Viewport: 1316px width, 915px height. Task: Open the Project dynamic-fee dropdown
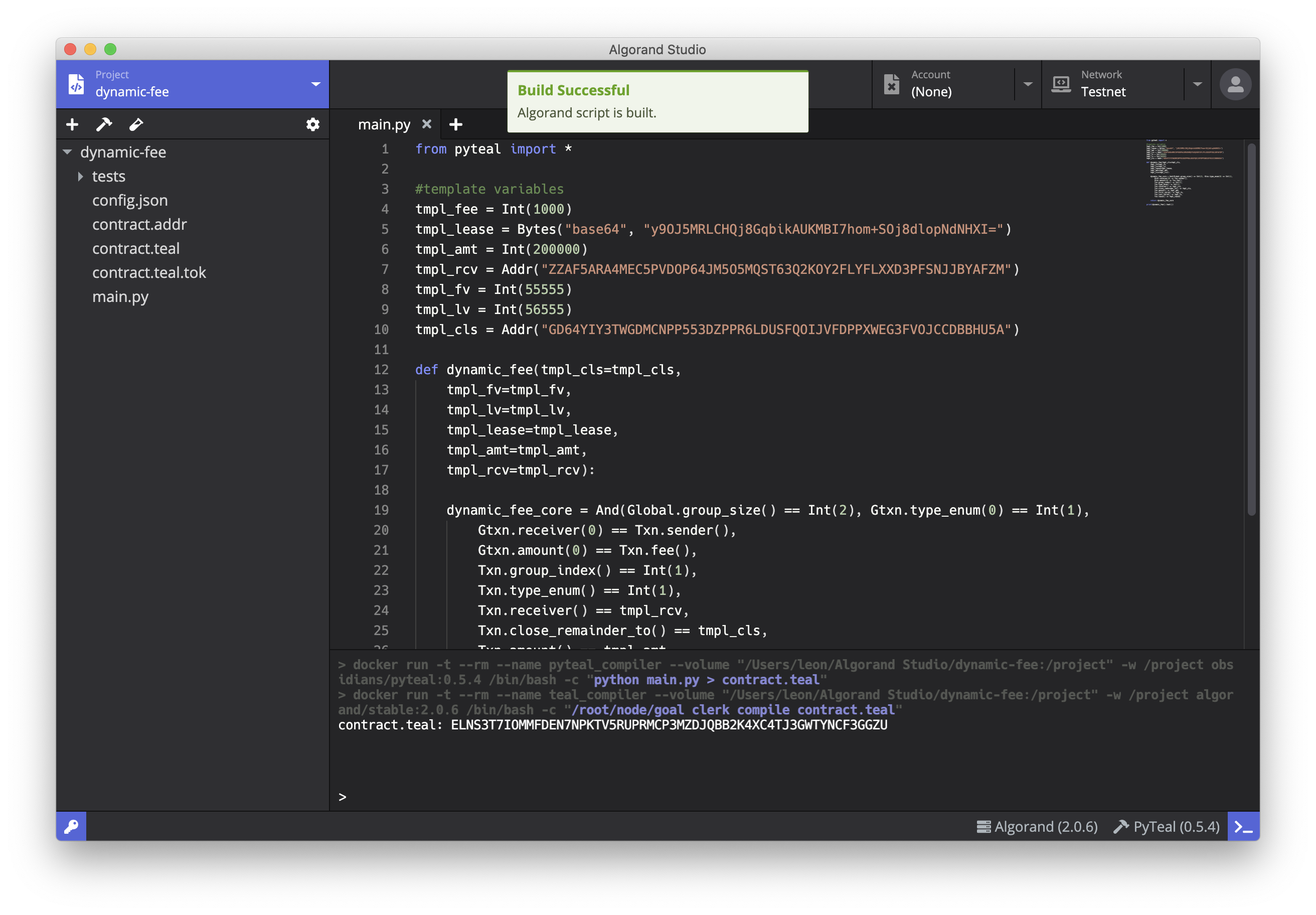(x=315, y=84)
